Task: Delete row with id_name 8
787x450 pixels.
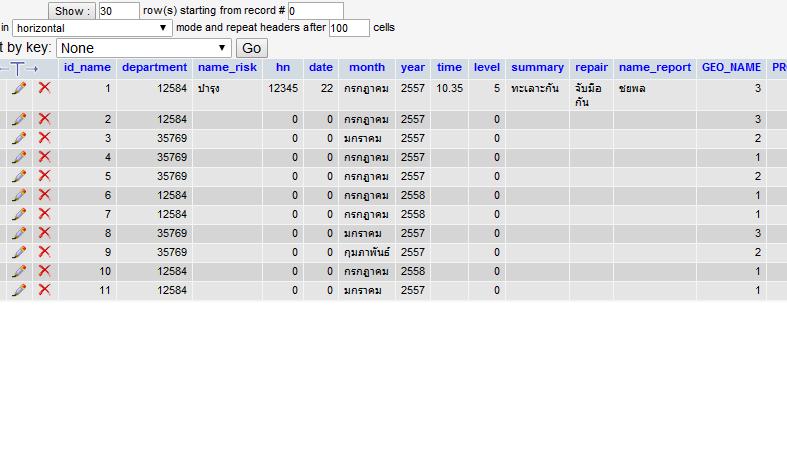Action: pyautogui.click(x=44, y=233)
